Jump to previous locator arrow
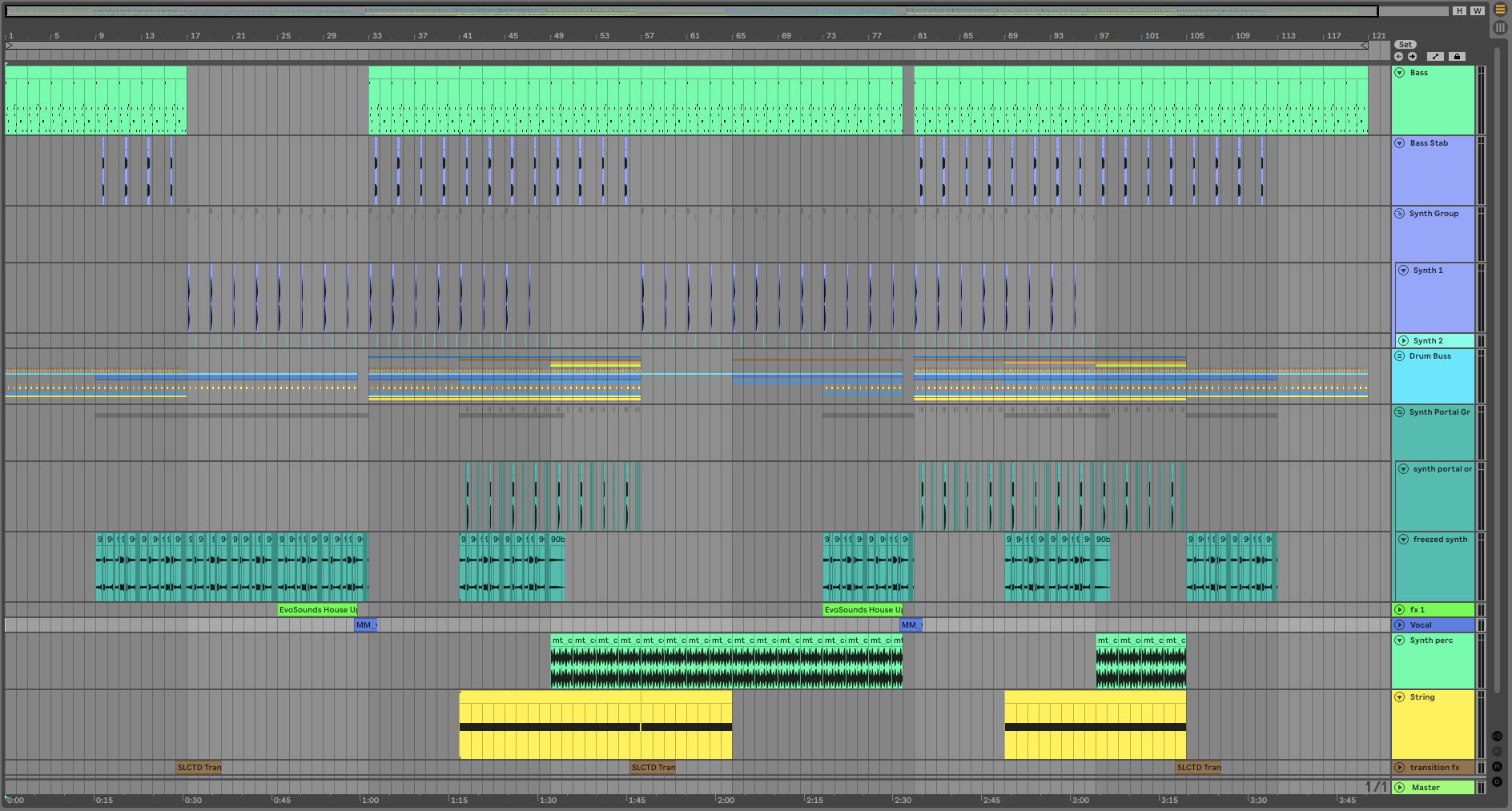Viewport: 1512px width, 811px height. tap(1399, 57)
